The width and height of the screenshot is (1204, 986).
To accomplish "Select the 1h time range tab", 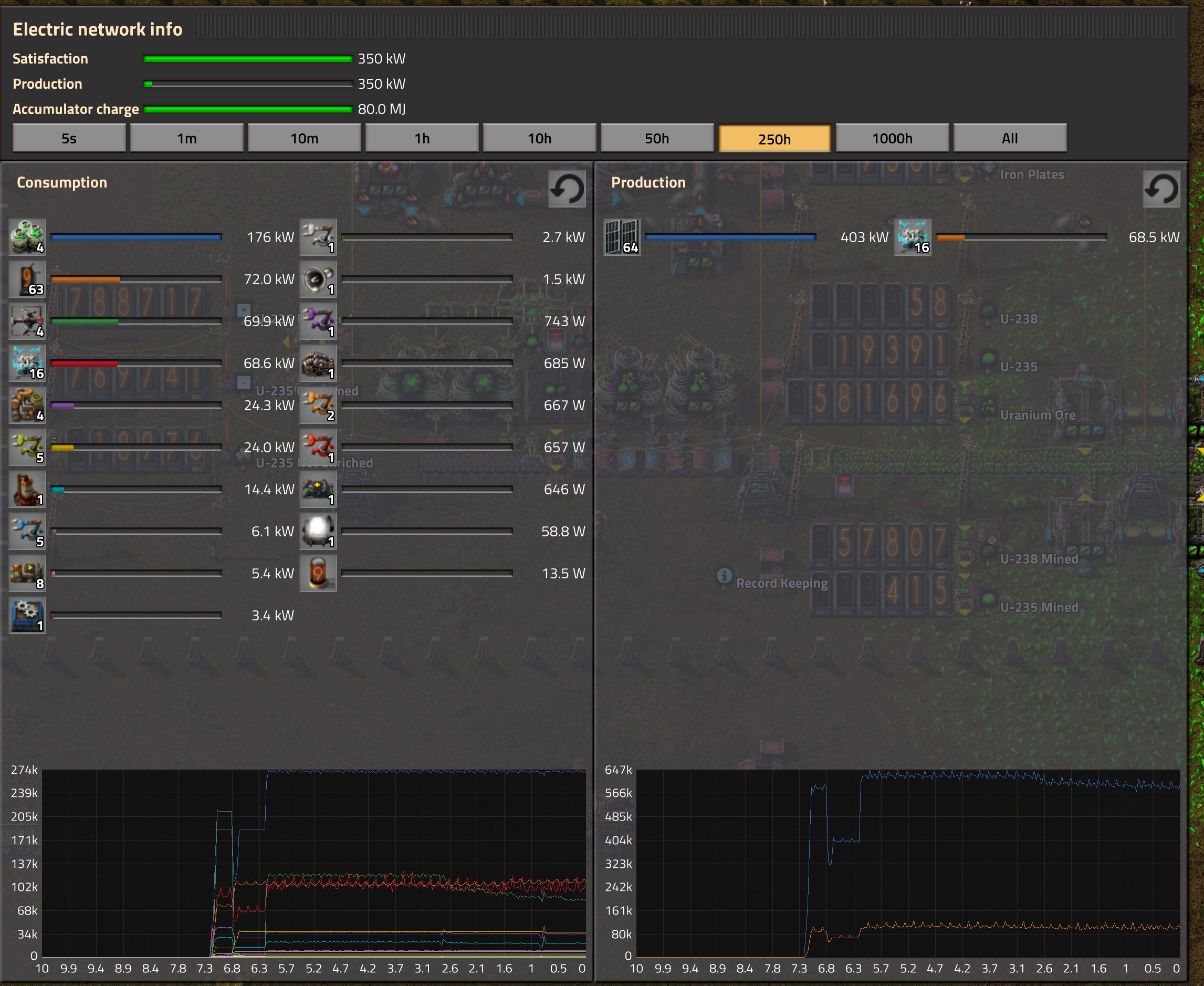I will (422, 138).
